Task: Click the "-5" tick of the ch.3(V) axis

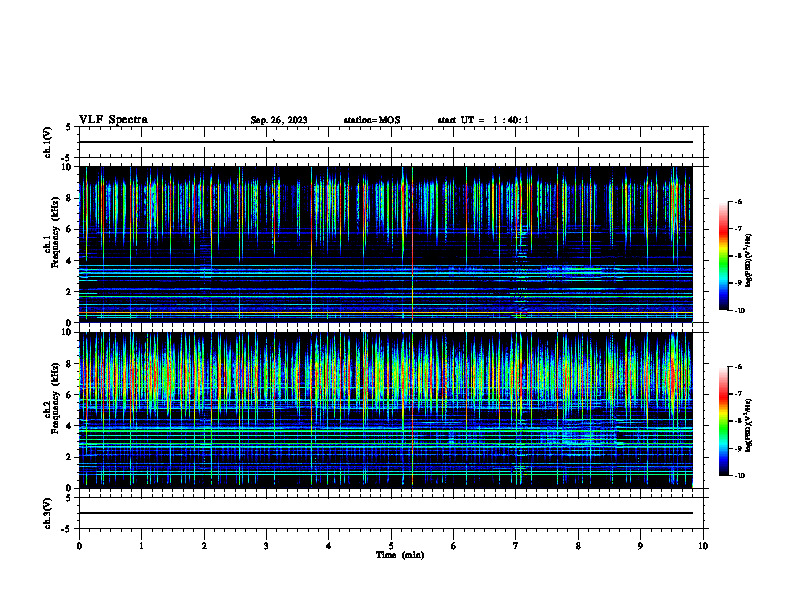Action: 65,529
